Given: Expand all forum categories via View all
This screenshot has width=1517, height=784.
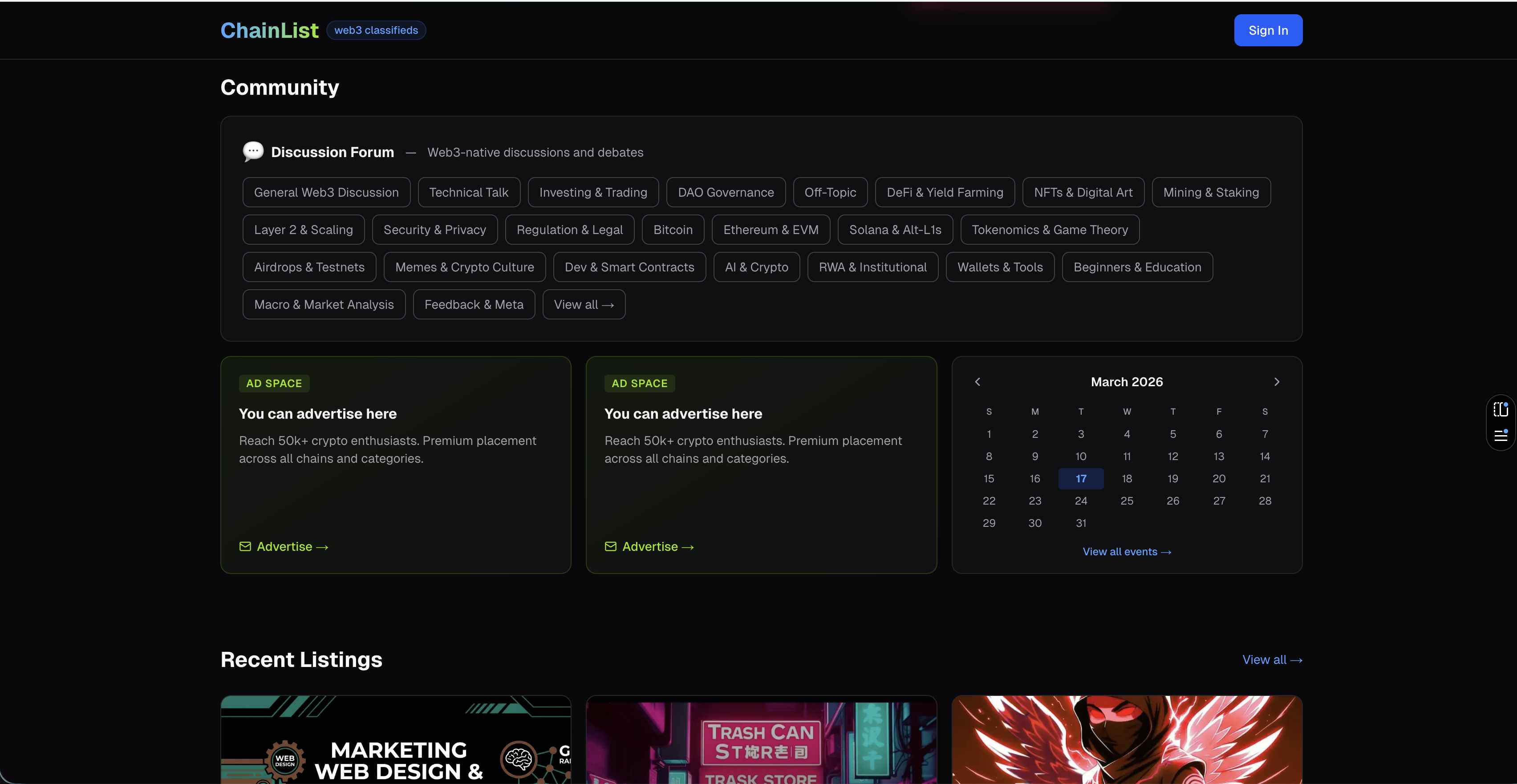Looking at the screenshot, I should click(584, 304).
